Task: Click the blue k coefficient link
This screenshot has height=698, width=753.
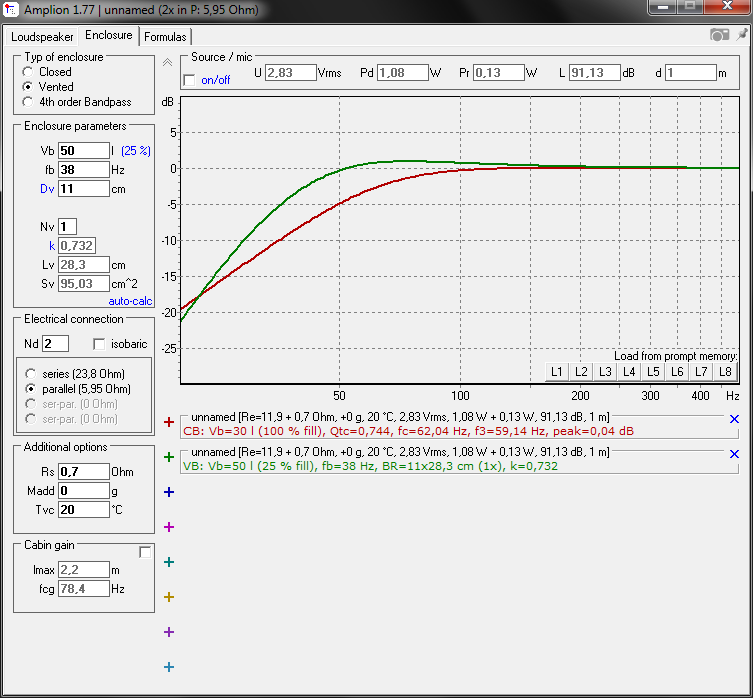Action: pos(52,246)
